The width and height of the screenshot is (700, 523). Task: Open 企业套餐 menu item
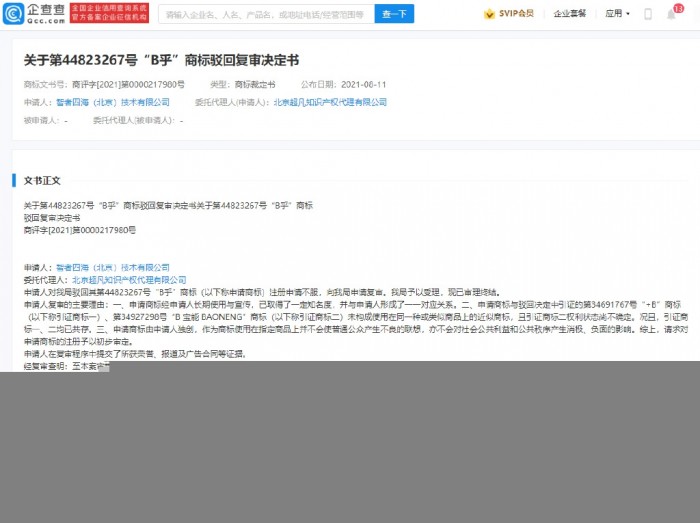point(570,13)
